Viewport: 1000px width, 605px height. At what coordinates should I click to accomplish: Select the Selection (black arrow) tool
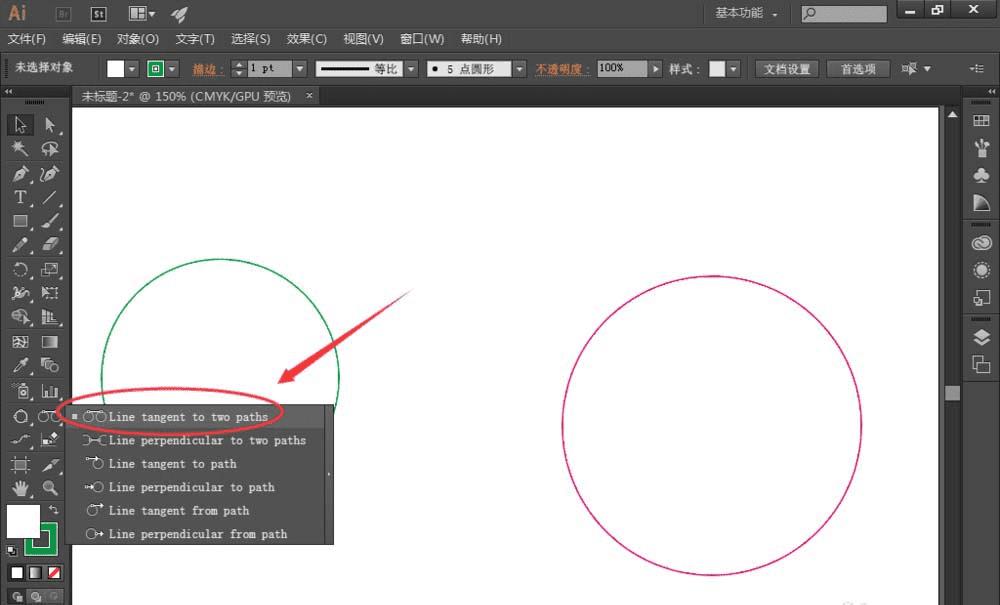coord(20,124)
